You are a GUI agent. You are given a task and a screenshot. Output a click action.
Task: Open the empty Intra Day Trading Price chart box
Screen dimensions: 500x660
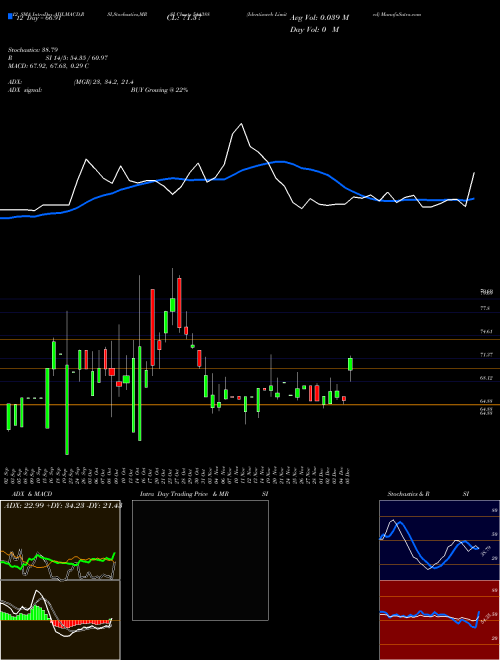coord(200,560)
